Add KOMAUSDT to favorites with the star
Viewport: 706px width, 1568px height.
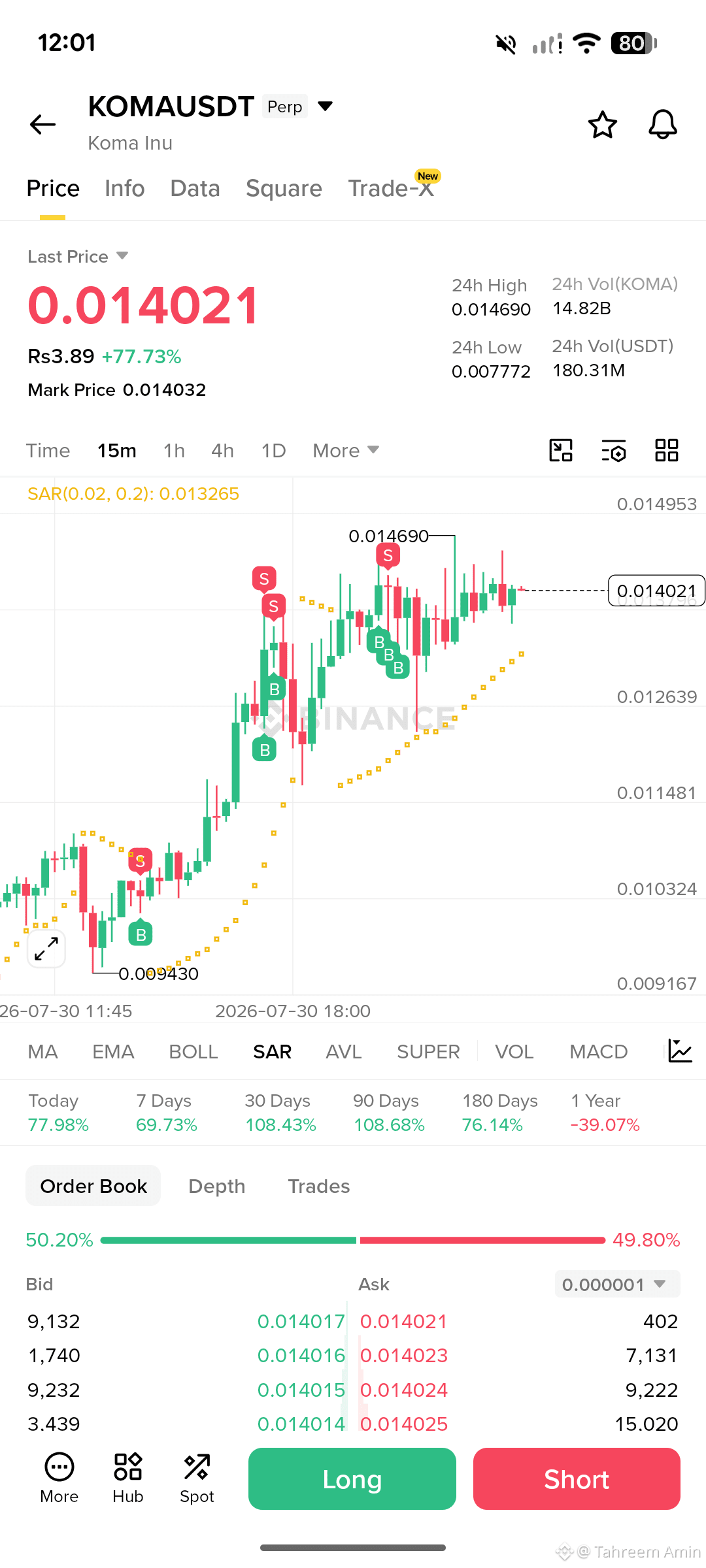(602, 124)
